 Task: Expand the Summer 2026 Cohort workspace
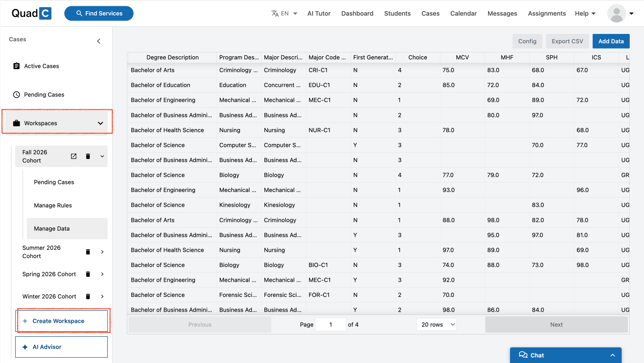click(102, 252)
